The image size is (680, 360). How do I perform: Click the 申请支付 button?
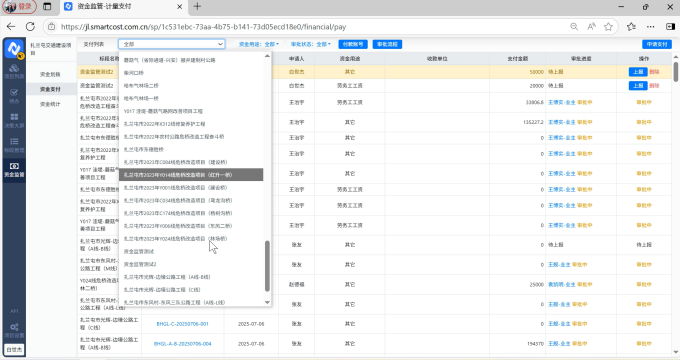657,44
